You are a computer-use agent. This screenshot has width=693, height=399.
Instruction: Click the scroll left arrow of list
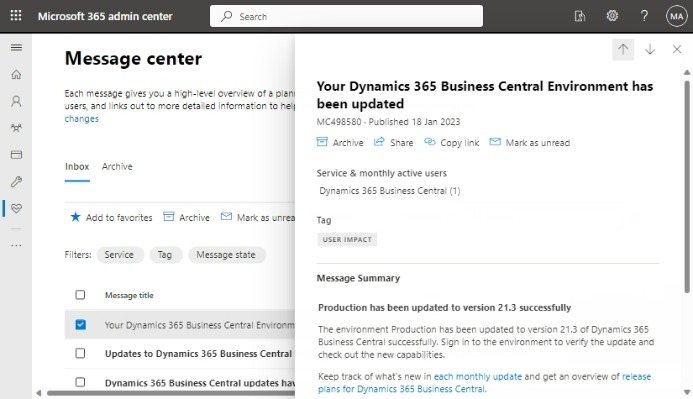click(38, 393)
